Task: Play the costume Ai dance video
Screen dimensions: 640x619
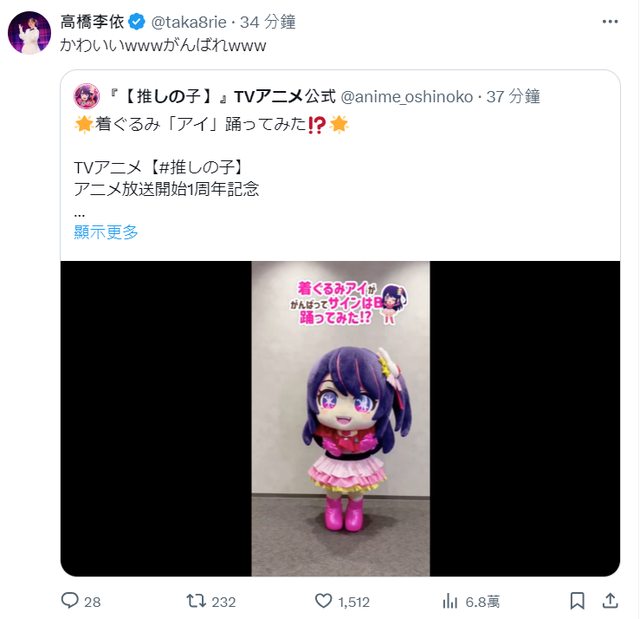Action: click(340, 419)
